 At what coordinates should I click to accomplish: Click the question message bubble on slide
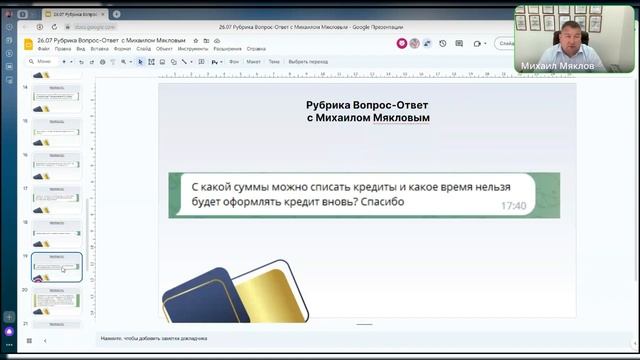click(357, 194)
